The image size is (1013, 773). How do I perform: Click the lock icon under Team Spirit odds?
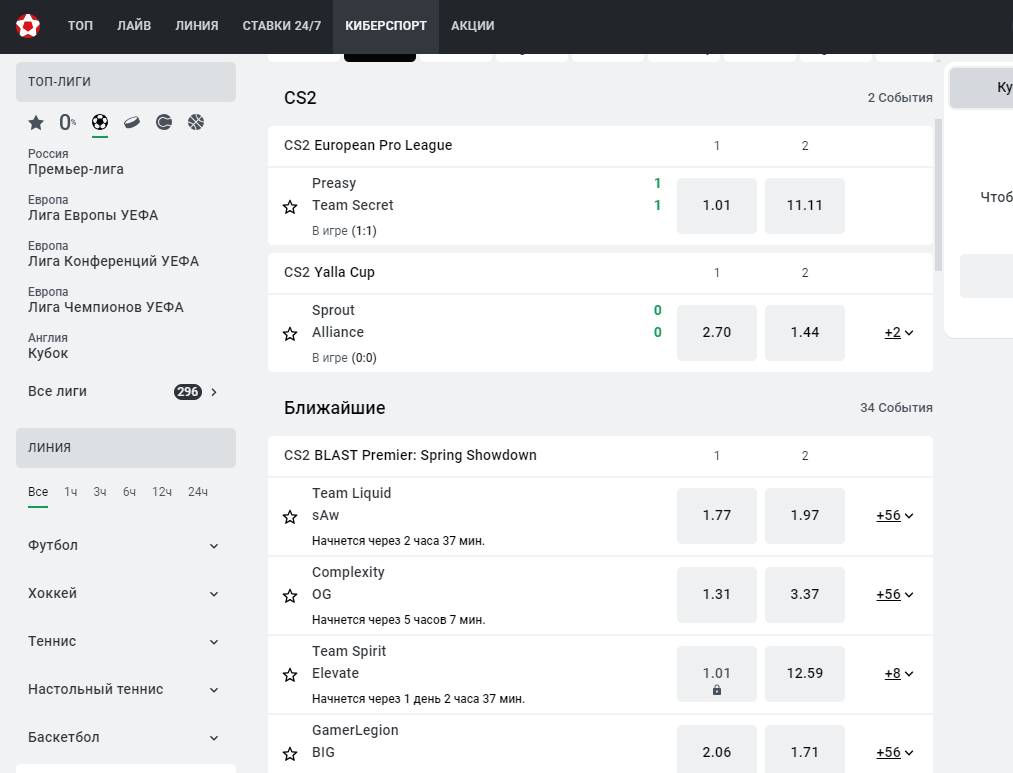[716, 690]
